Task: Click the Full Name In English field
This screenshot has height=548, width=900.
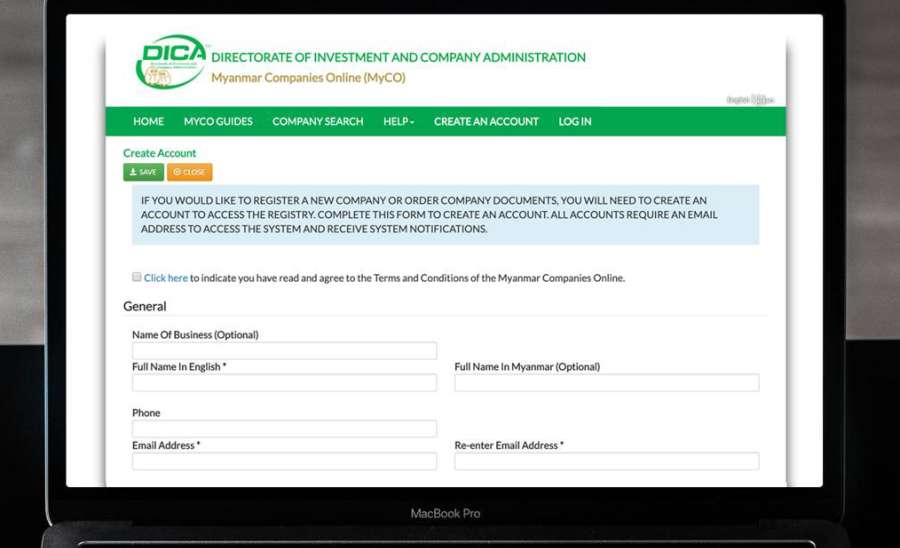Action: coord(284,383)
